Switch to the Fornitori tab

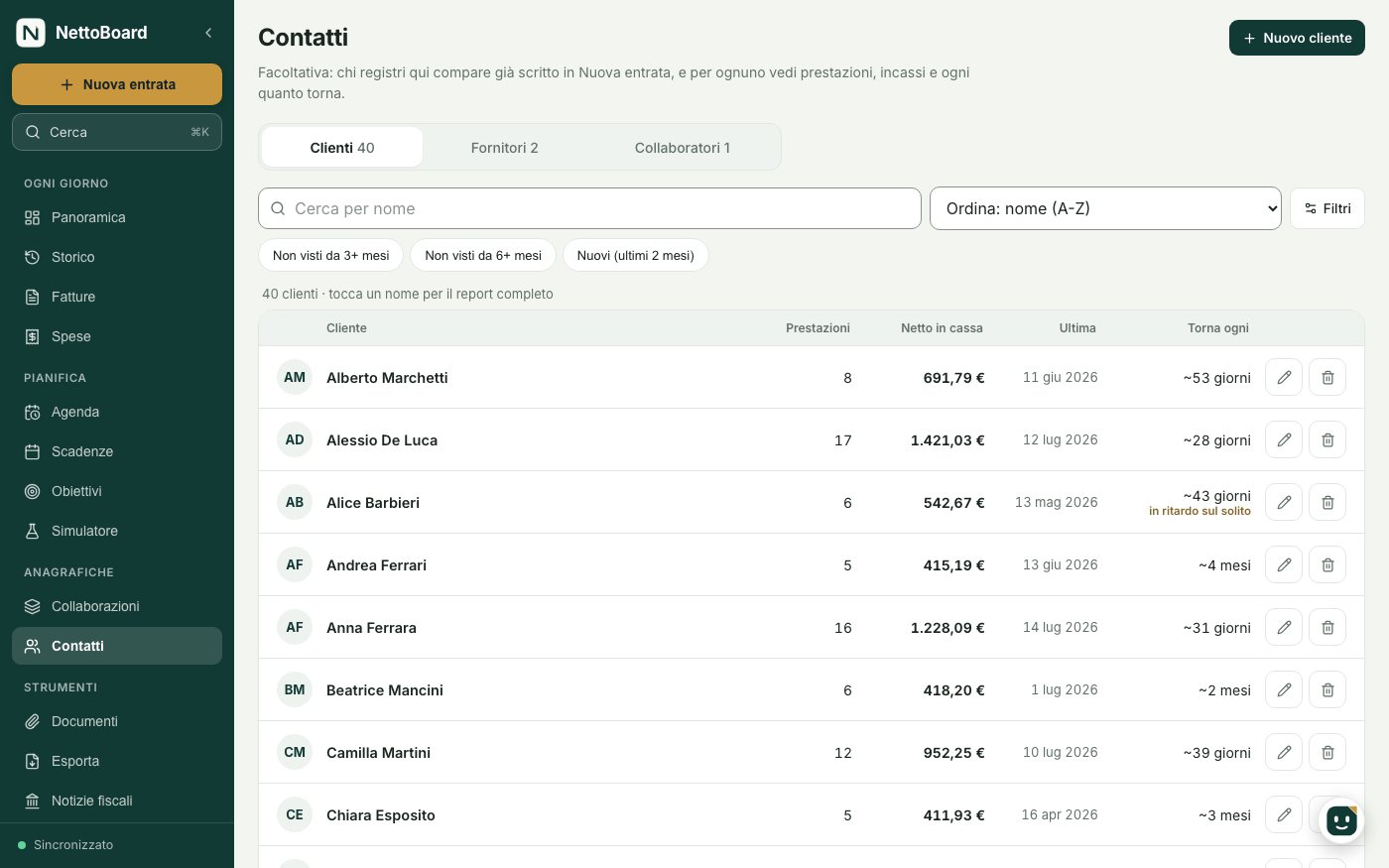pyautogui.click(x=504, y=147)
